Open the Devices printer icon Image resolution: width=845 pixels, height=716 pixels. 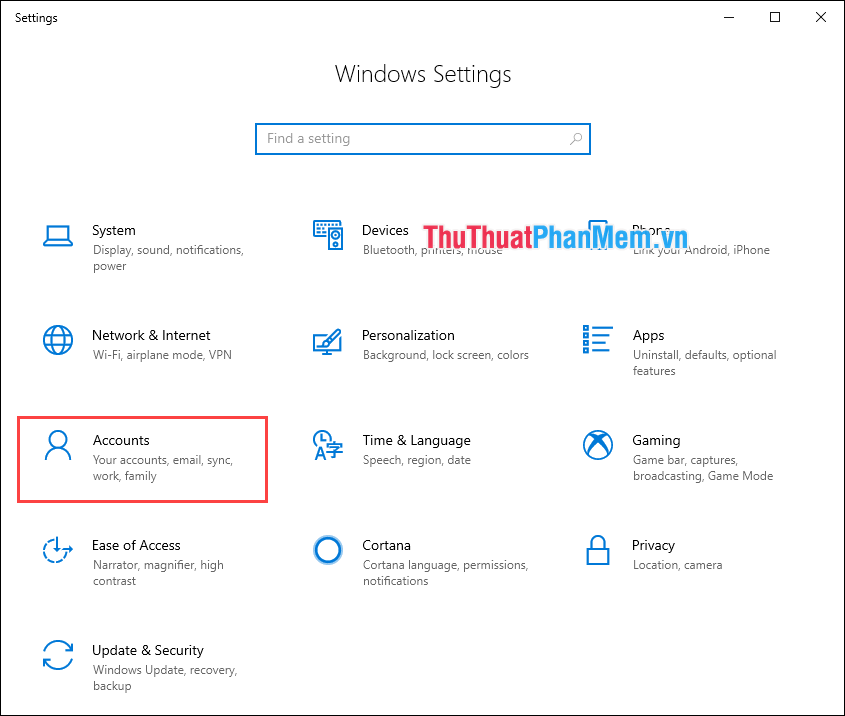[328, 235]
